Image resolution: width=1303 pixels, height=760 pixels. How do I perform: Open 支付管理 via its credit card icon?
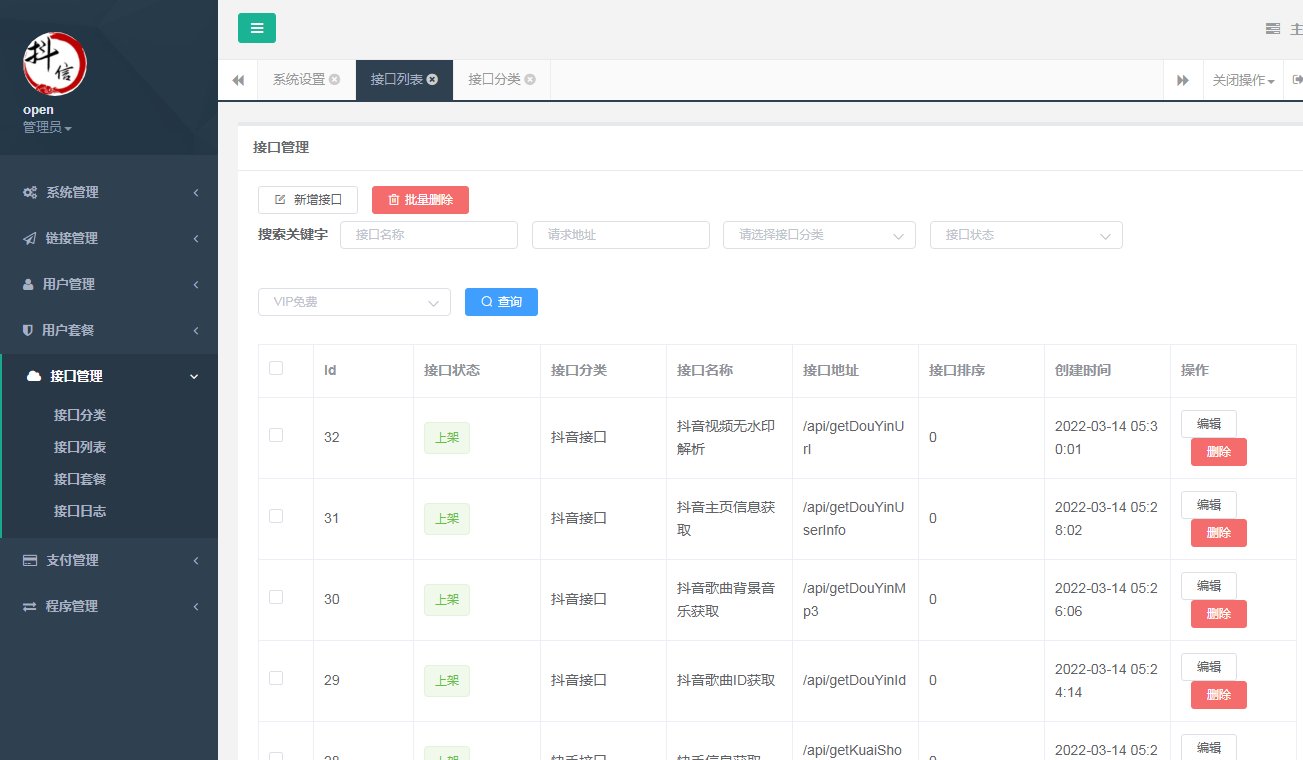click(30, 560)
